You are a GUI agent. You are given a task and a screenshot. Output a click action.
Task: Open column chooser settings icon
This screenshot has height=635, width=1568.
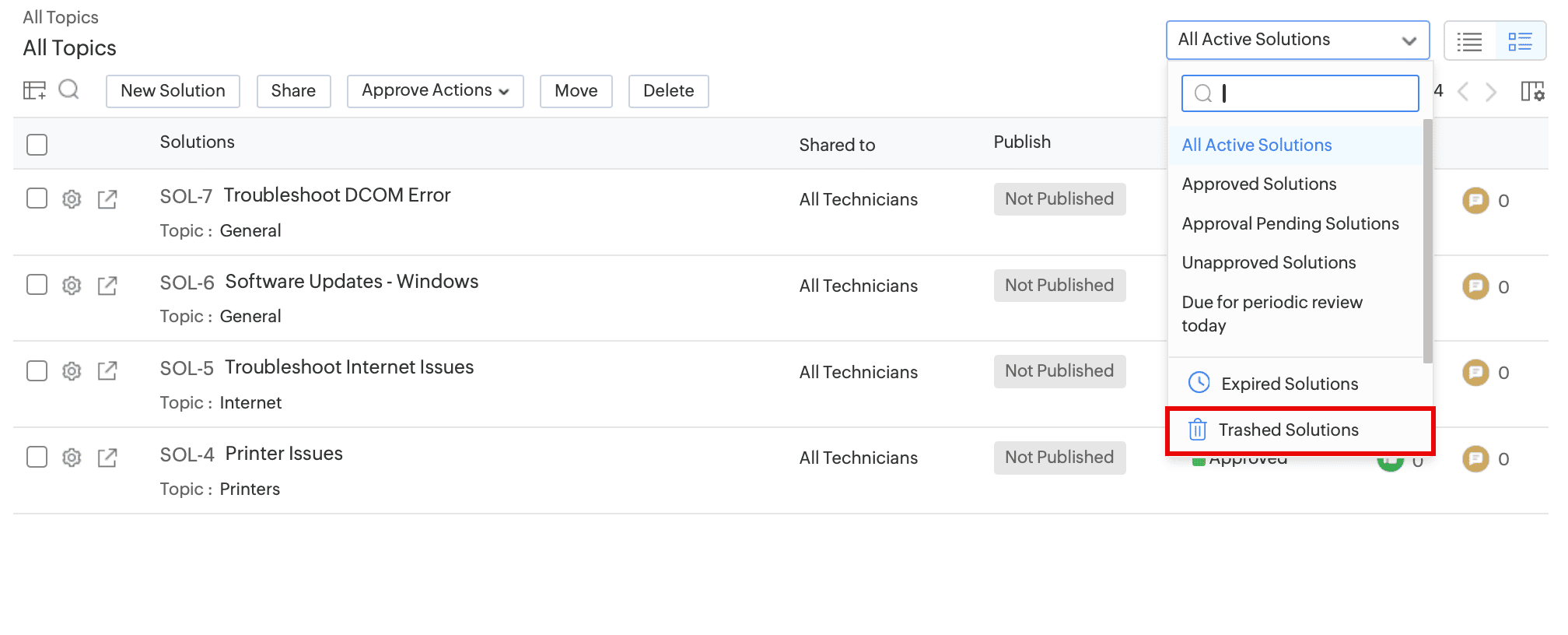[x=1532, y=91]
